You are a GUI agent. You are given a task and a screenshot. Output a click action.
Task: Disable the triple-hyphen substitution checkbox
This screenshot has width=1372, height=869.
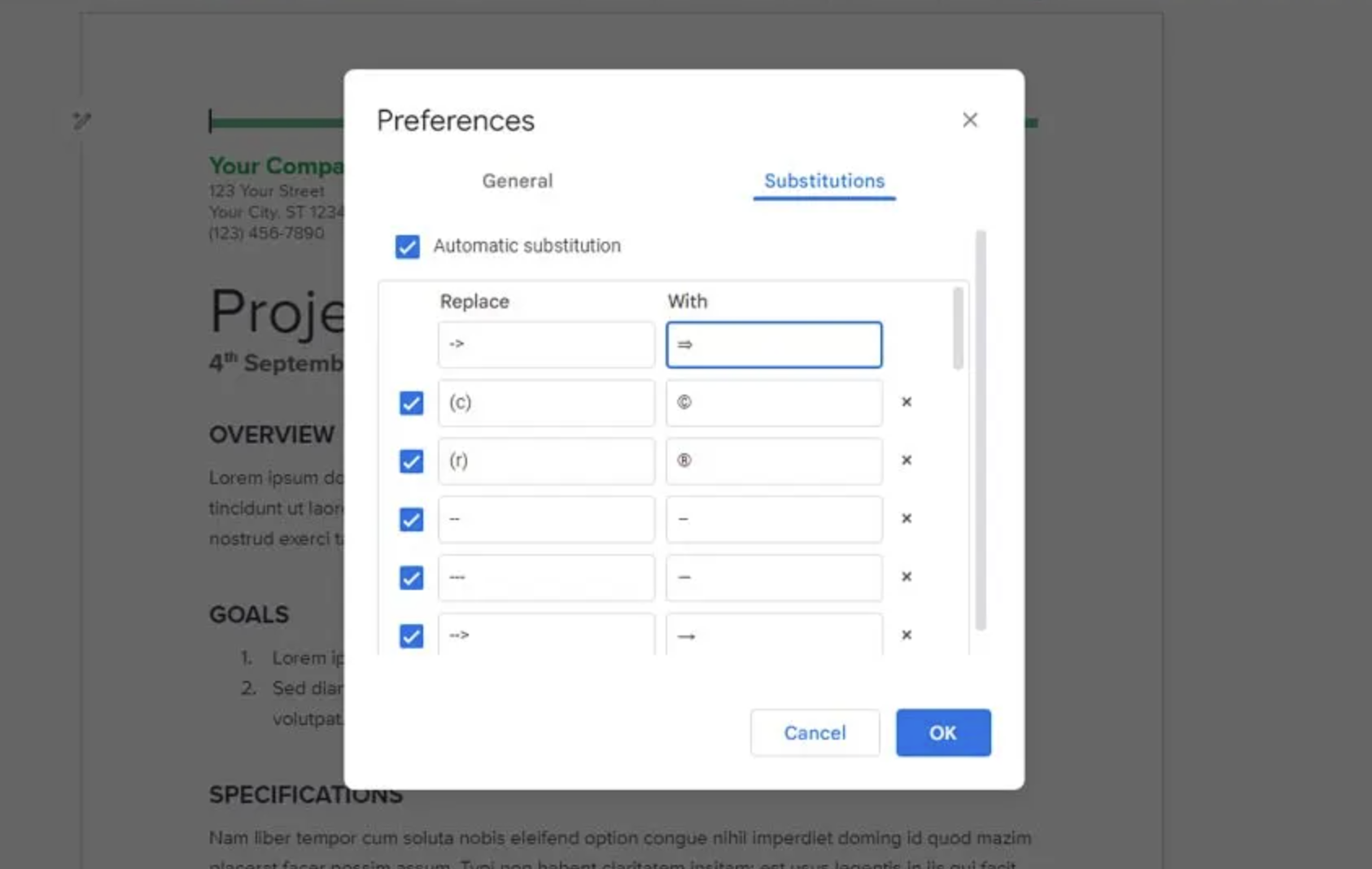tap(411, 578)
